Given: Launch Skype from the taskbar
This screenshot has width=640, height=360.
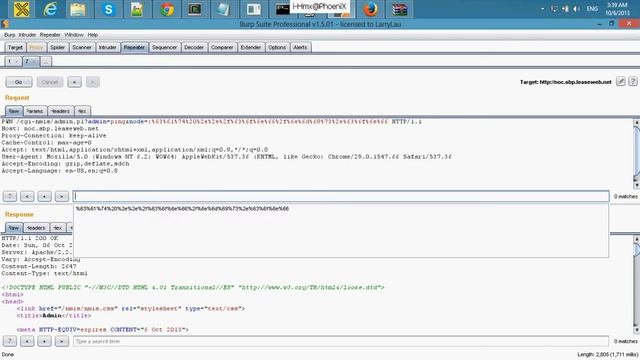Looking at the screenshot, I should point(108,9).
